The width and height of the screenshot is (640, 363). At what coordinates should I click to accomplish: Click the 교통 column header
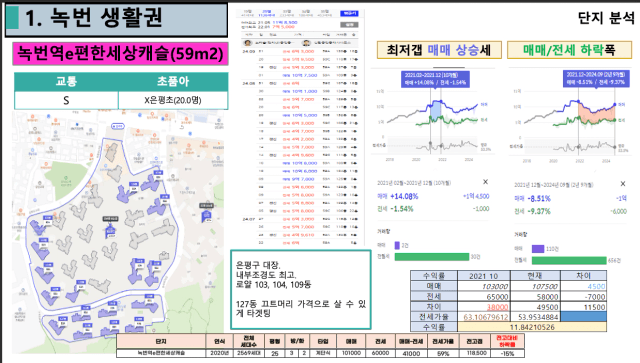[66, 81]
